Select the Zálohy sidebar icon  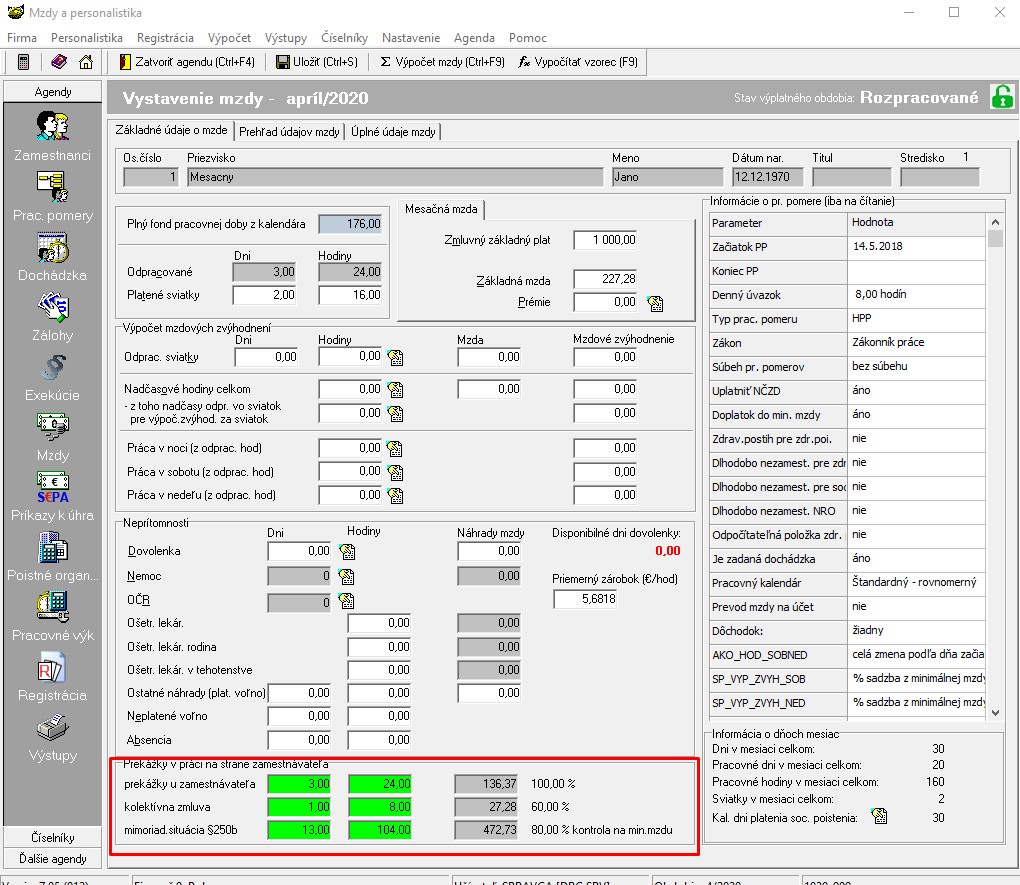pyautogui.click(x=52, y=307)
